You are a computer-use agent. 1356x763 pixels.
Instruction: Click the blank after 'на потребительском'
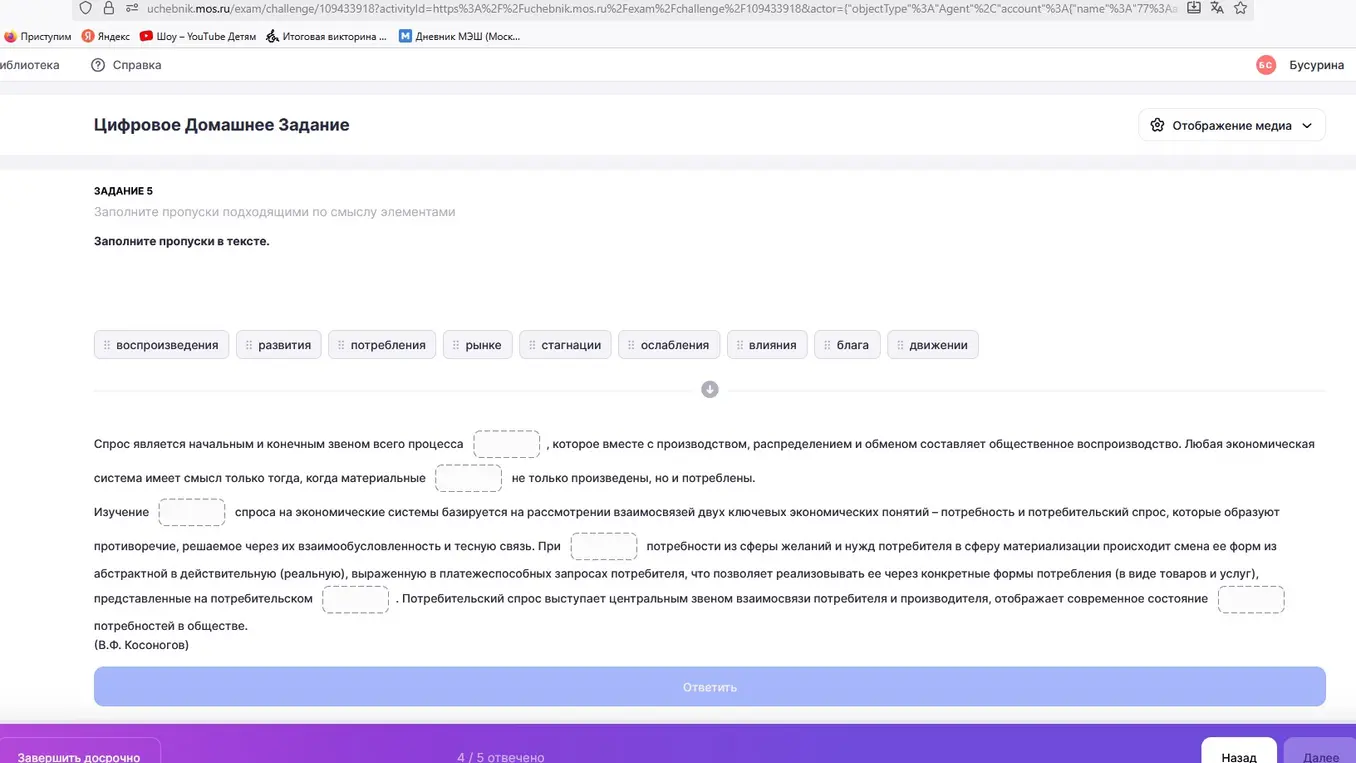click(x=355, y=599)
